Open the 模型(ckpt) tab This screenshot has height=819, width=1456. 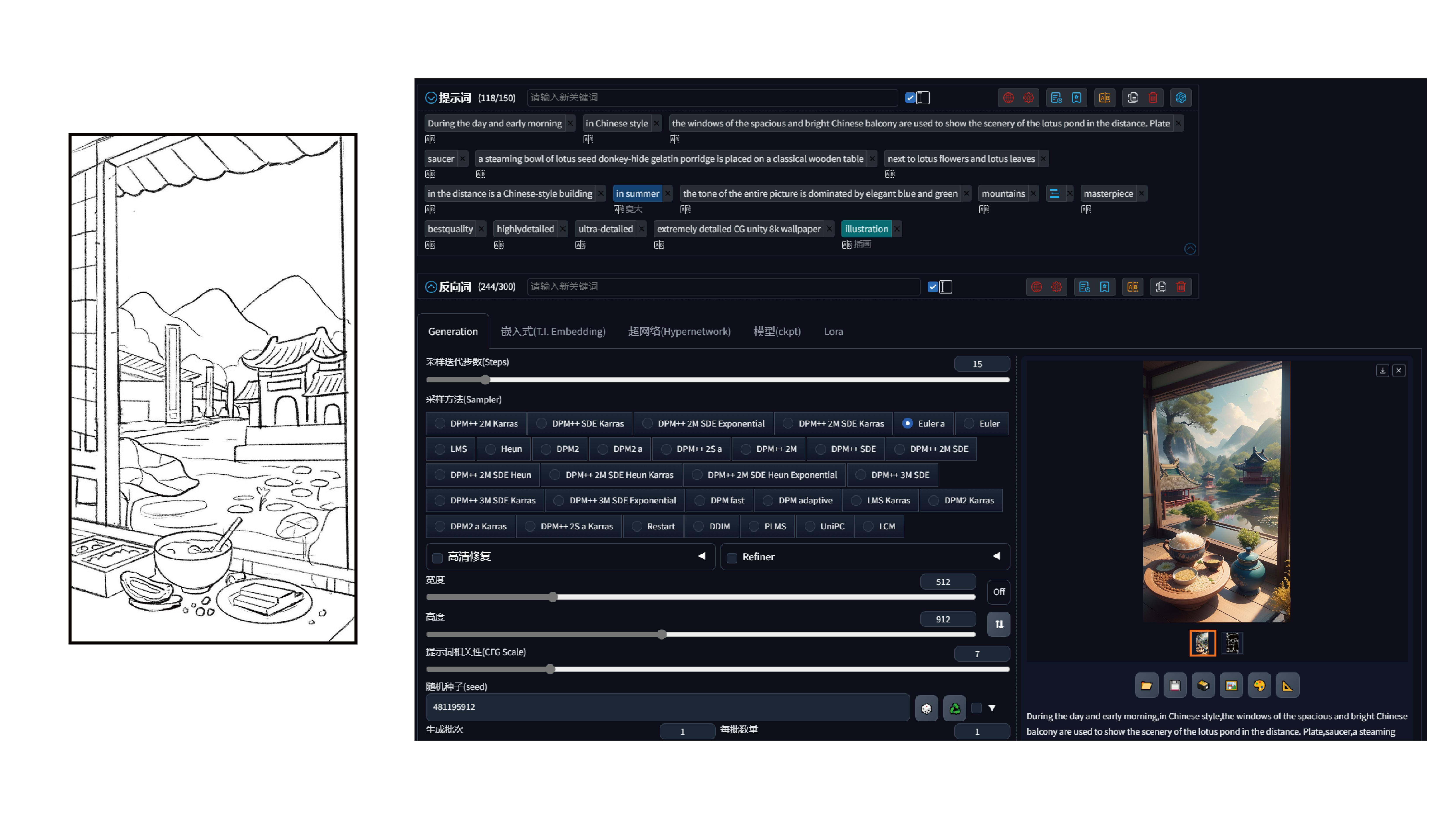tap(777, 332)
